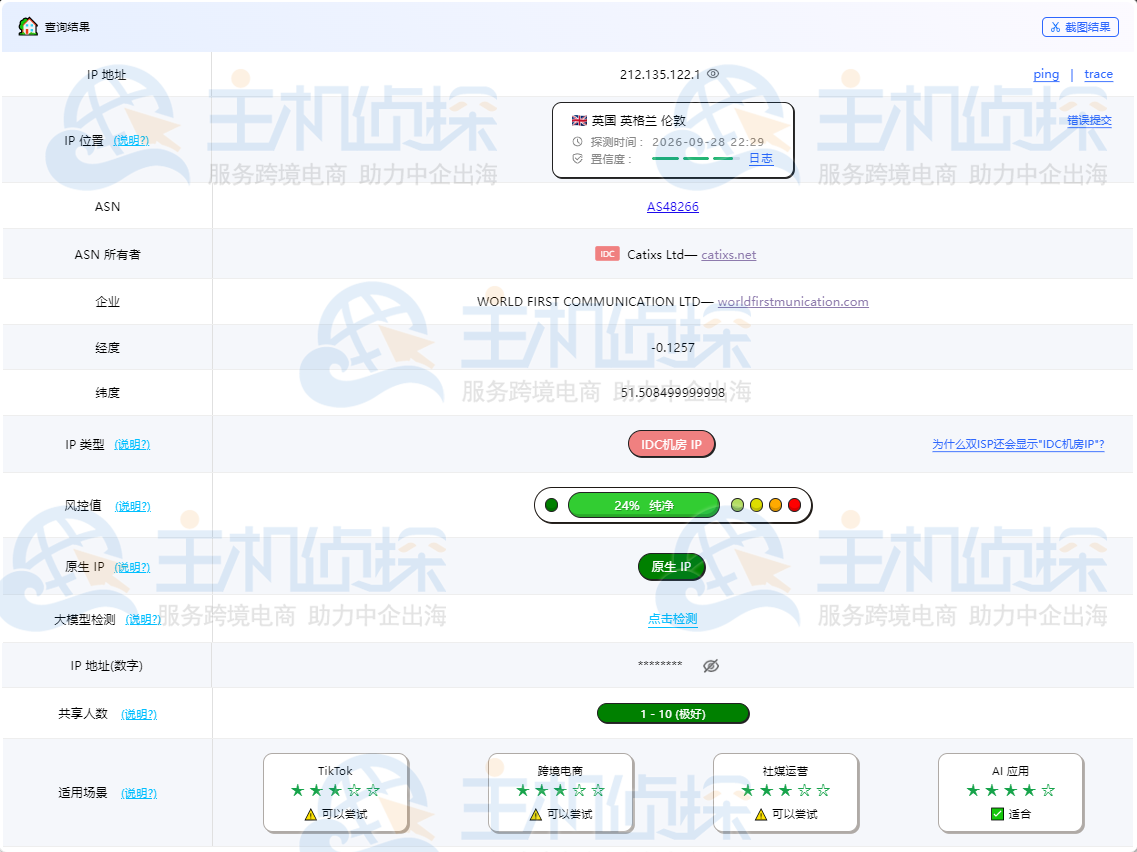Viewport: 1137px width, 852px height.
Task: Click the latitude value 51.508499999998
Action: 672,393
